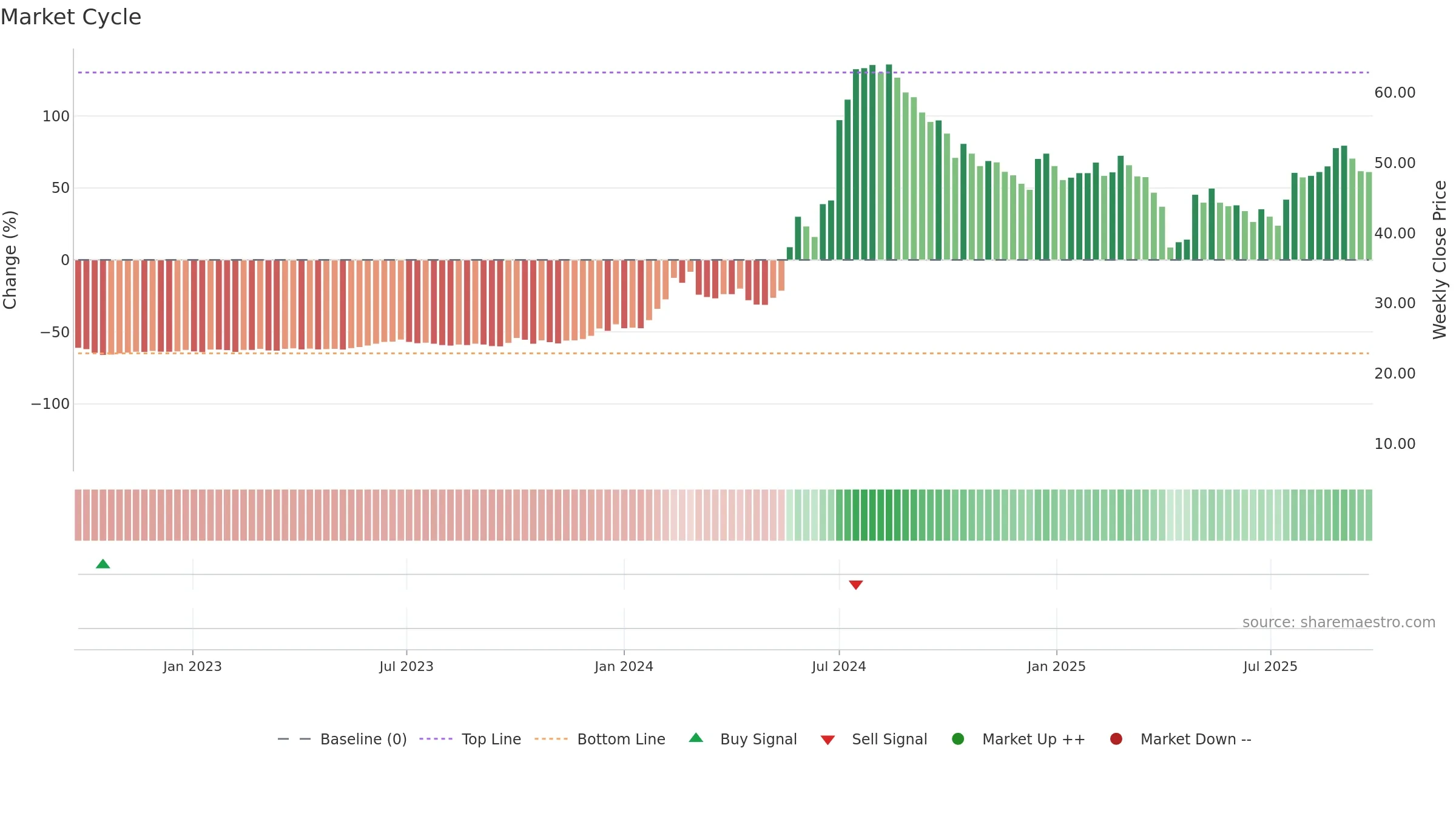Click the Weekly Close Price axis title
This screenshot has height=819, width=1456.
click(1440, 260)
